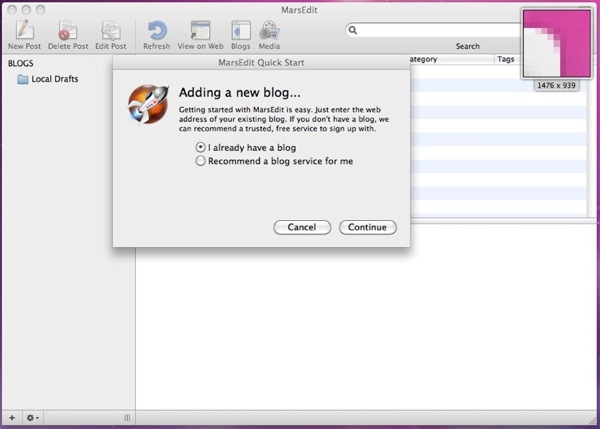This screenshot has height=429, width=600.
Task: Click the Local Drafts folder icon
Action: [23, 79]
